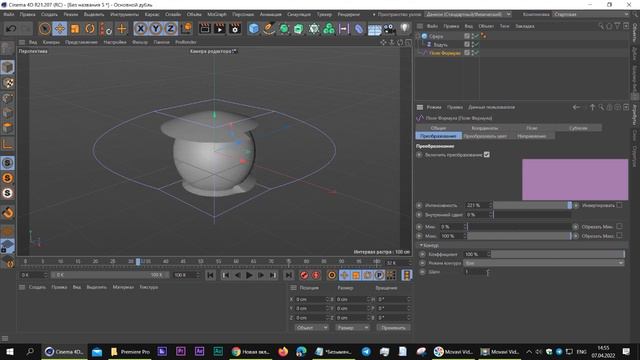Select the Live Selection tool

coord(44,29)
